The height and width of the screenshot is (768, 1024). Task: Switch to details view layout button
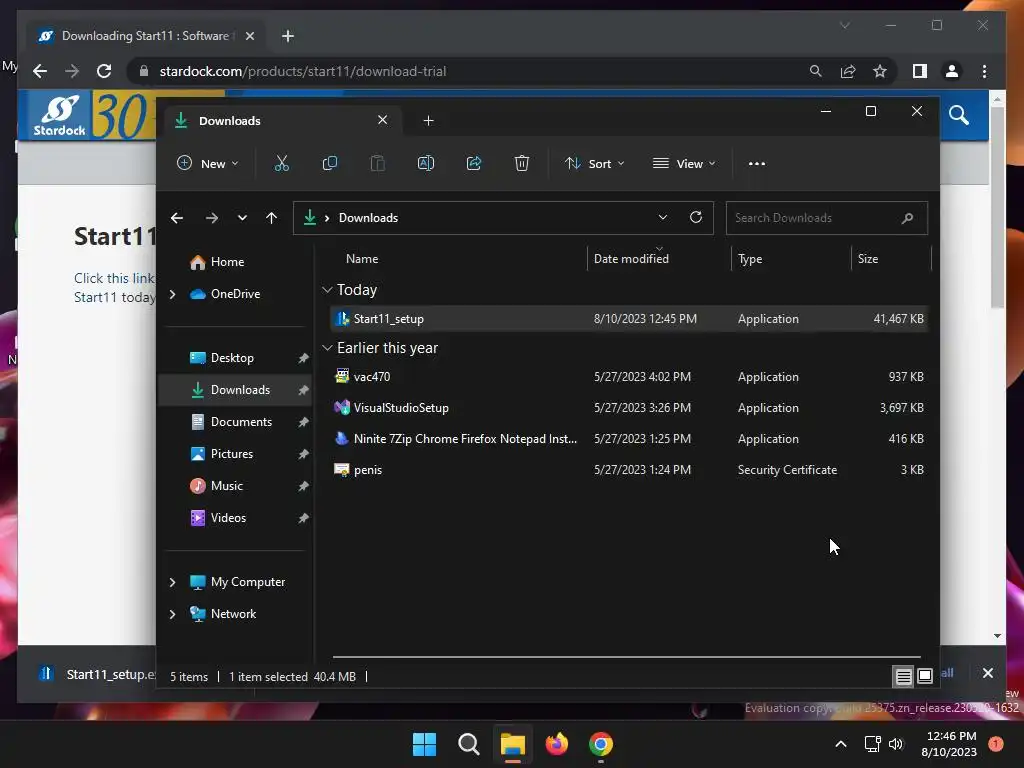click(x=903, y=677)
